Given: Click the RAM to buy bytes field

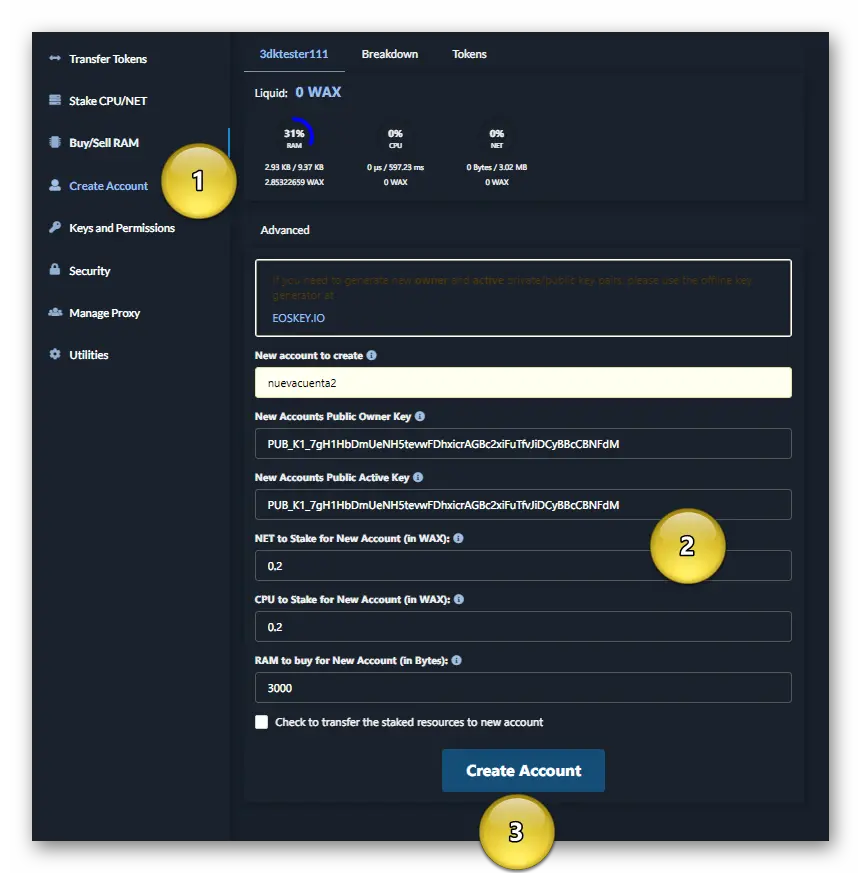Looking at the screenshot, I should pos(524,688).
